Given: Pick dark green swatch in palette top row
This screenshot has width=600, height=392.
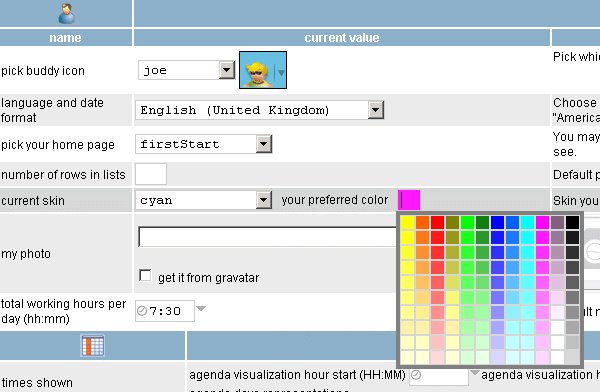Looking at the screenshot, I should click(x=482, y=222).
